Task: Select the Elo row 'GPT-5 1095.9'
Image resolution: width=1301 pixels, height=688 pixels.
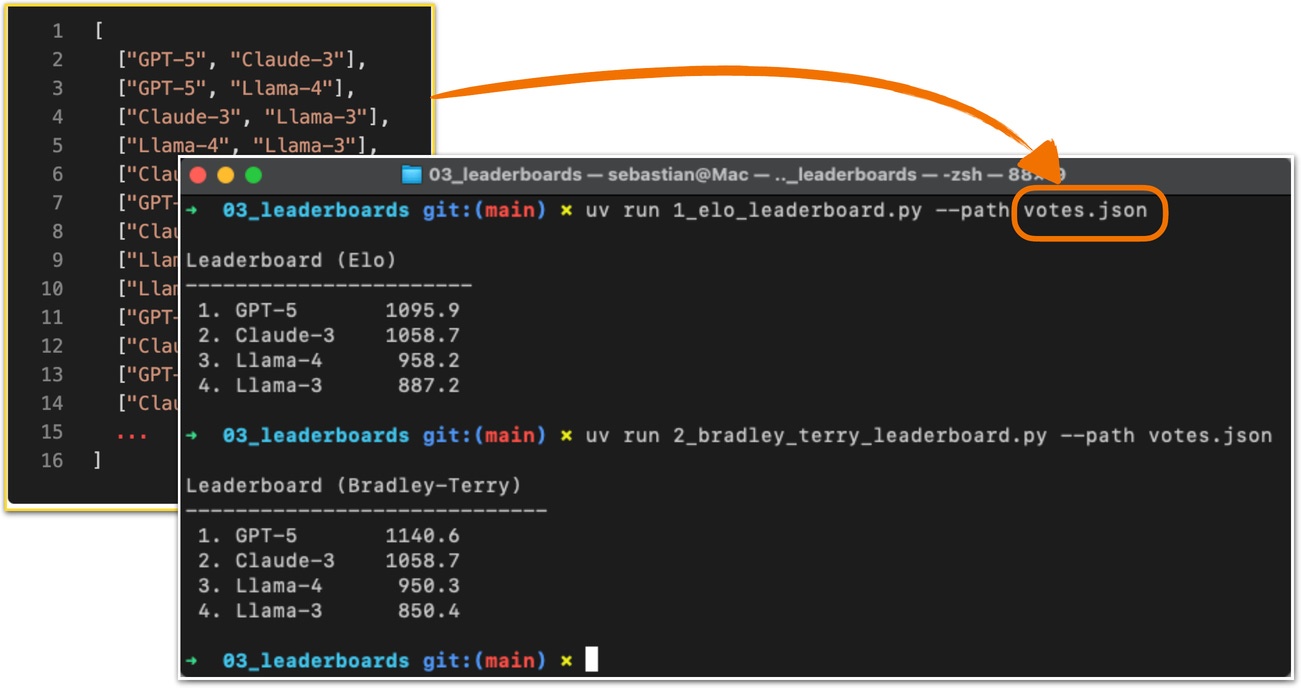Action: tap(329, 310)
